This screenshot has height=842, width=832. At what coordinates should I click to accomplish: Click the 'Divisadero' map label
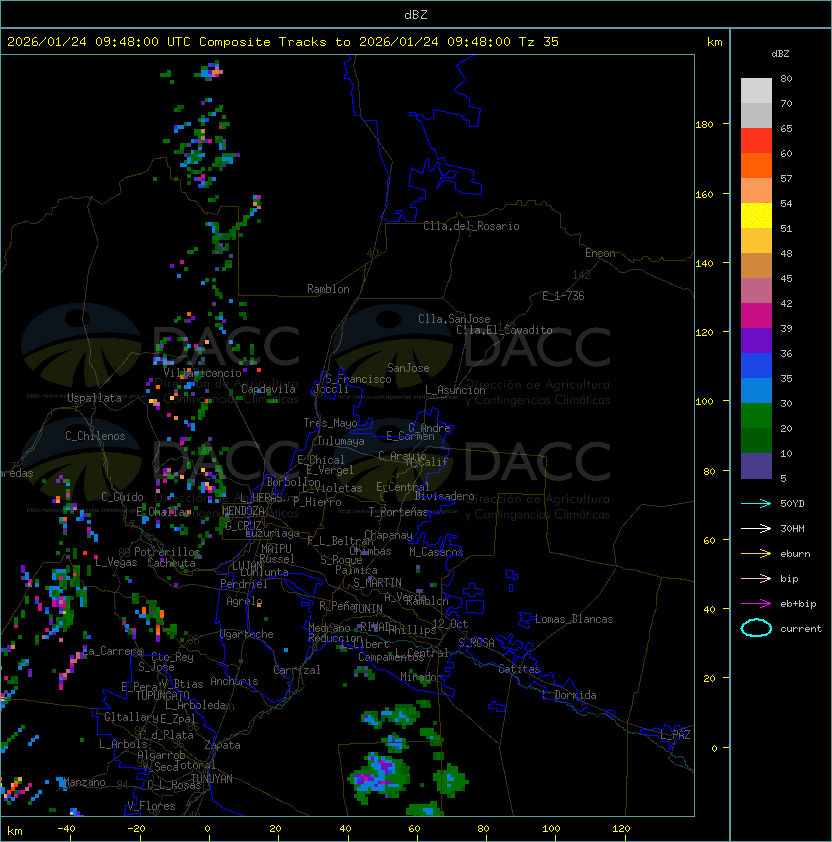coord(444,496)
